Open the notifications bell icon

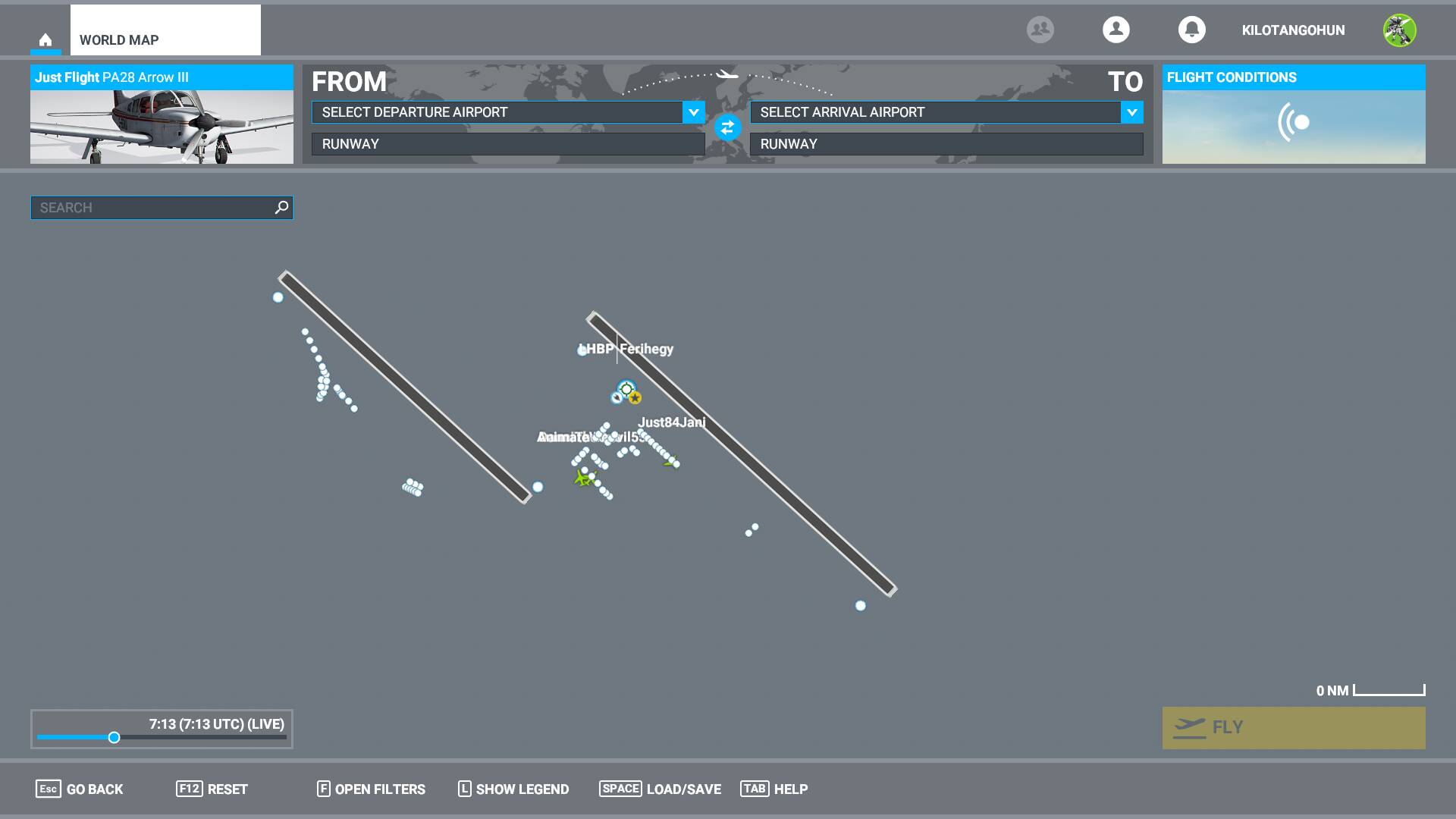coord(1191,30)
